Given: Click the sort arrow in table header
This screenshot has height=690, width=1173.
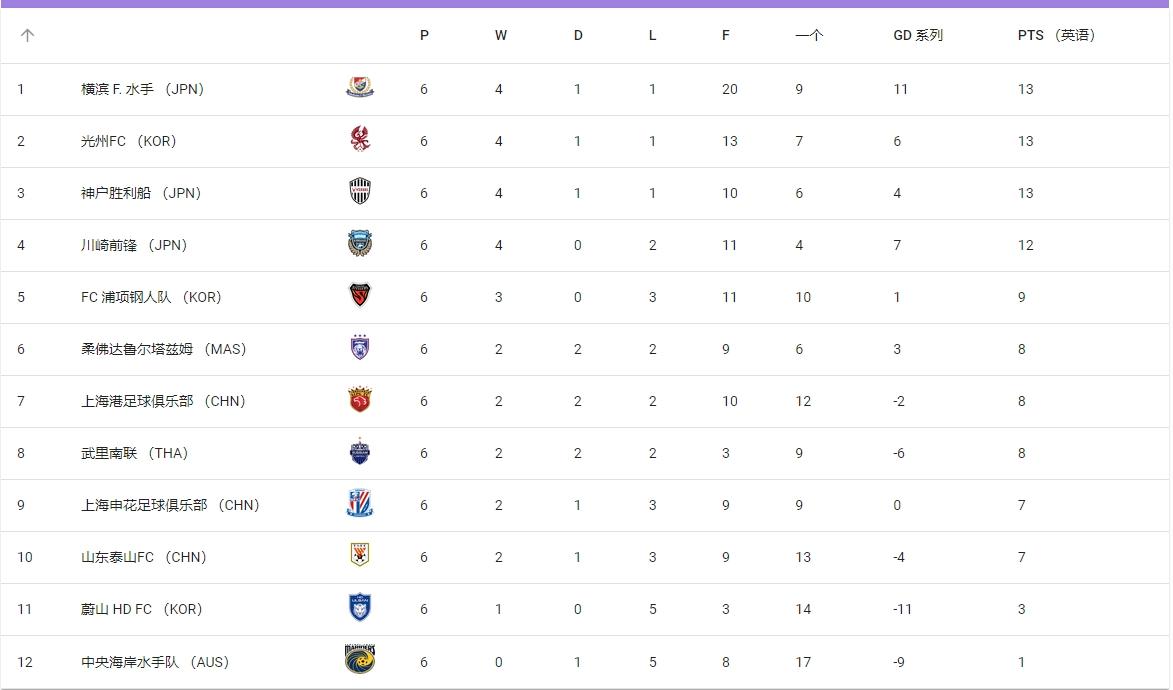Looking at the screenshot, I should coord(27,35).
